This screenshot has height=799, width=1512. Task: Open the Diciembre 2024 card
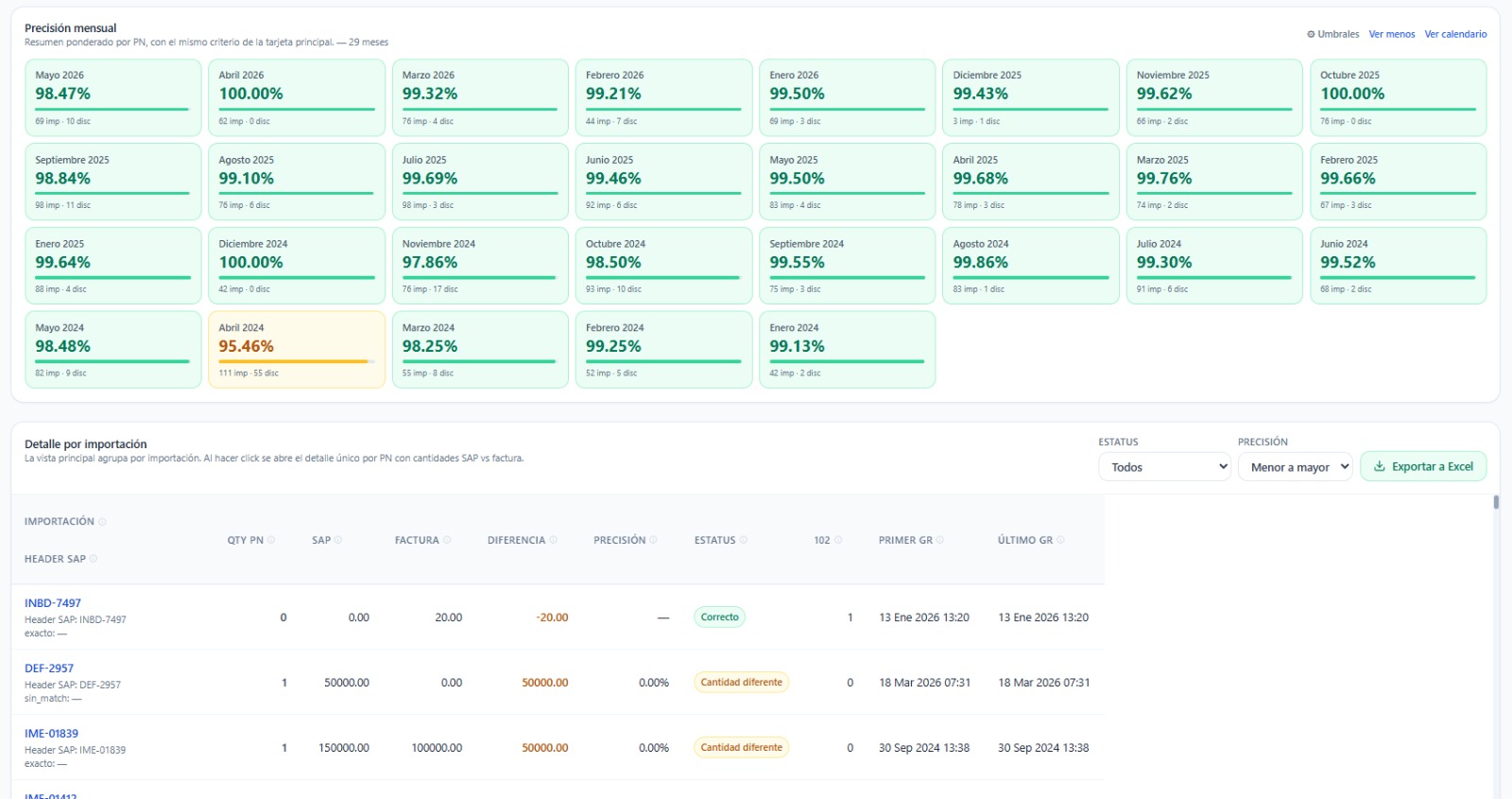pos(297,266)
